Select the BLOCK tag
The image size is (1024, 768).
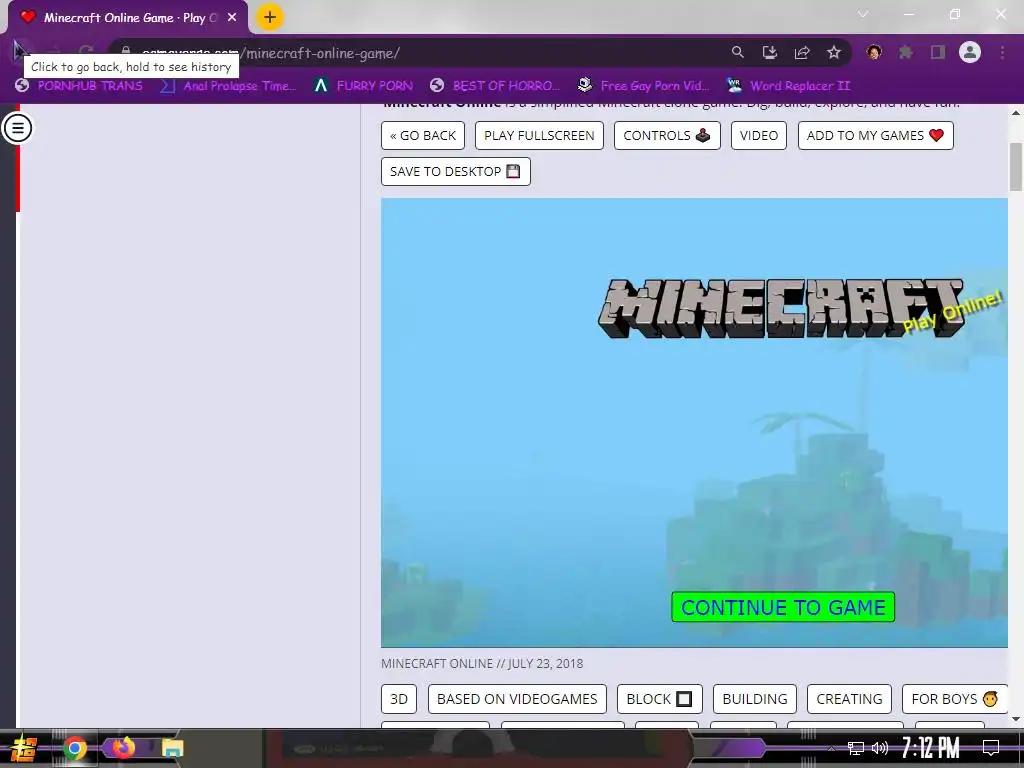pyautogui.click(x=660, y=699)
